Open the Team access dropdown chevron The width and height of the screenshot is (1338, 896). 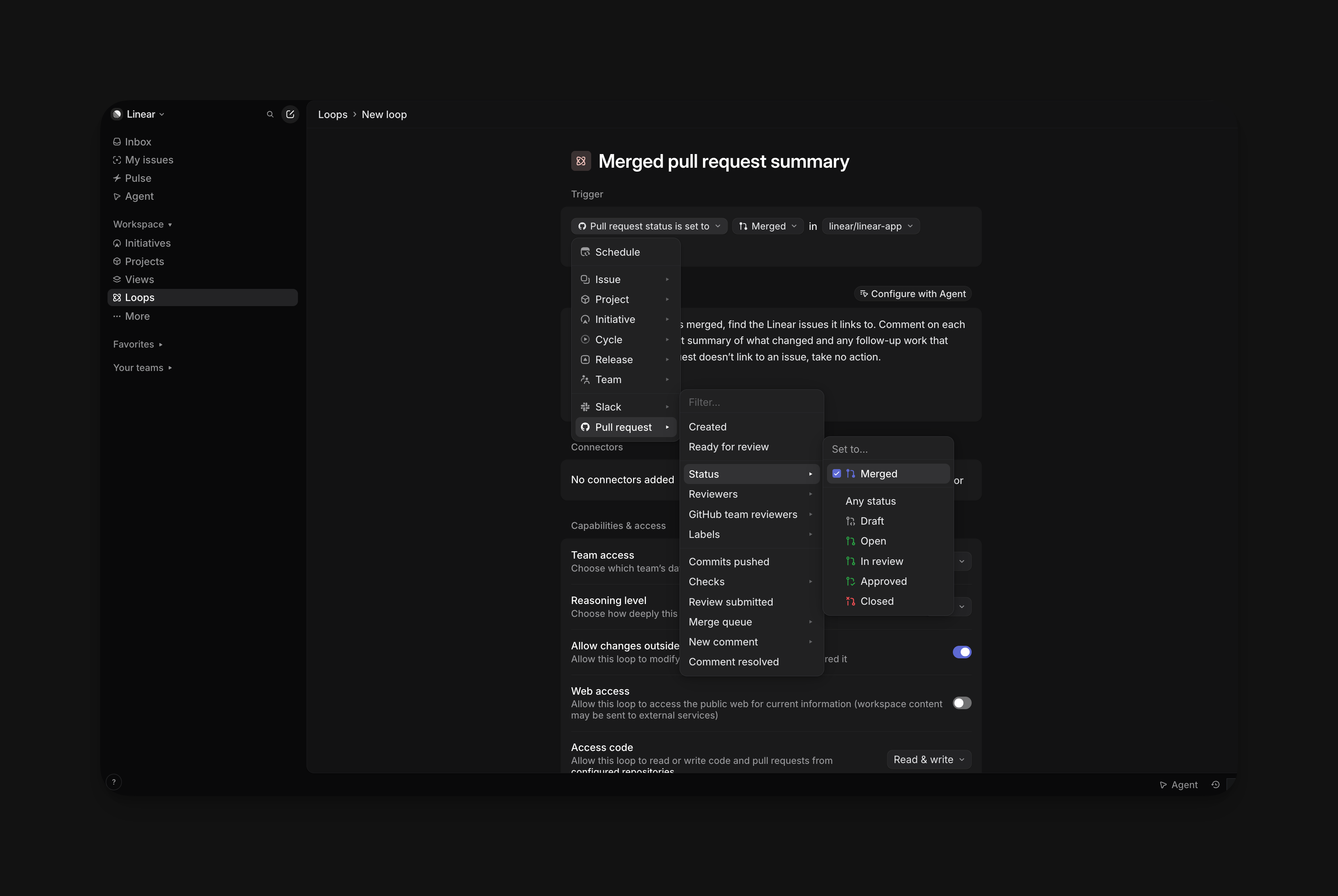(961, 561)
